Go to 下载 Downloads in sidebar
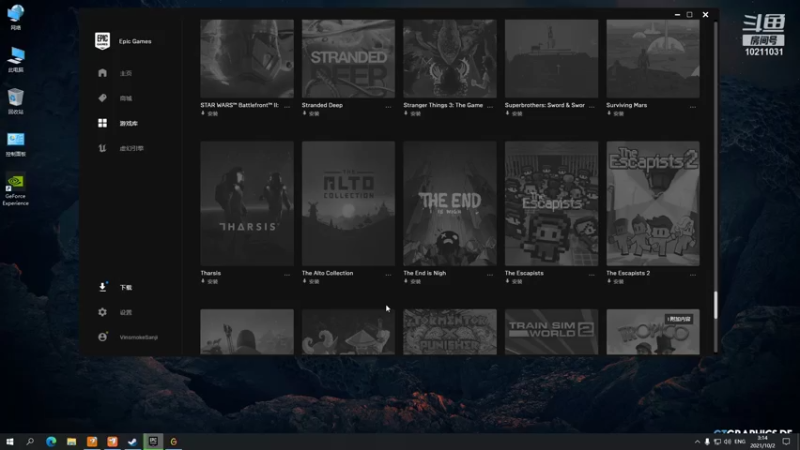800x450 pixels. [x=126, y=287]
